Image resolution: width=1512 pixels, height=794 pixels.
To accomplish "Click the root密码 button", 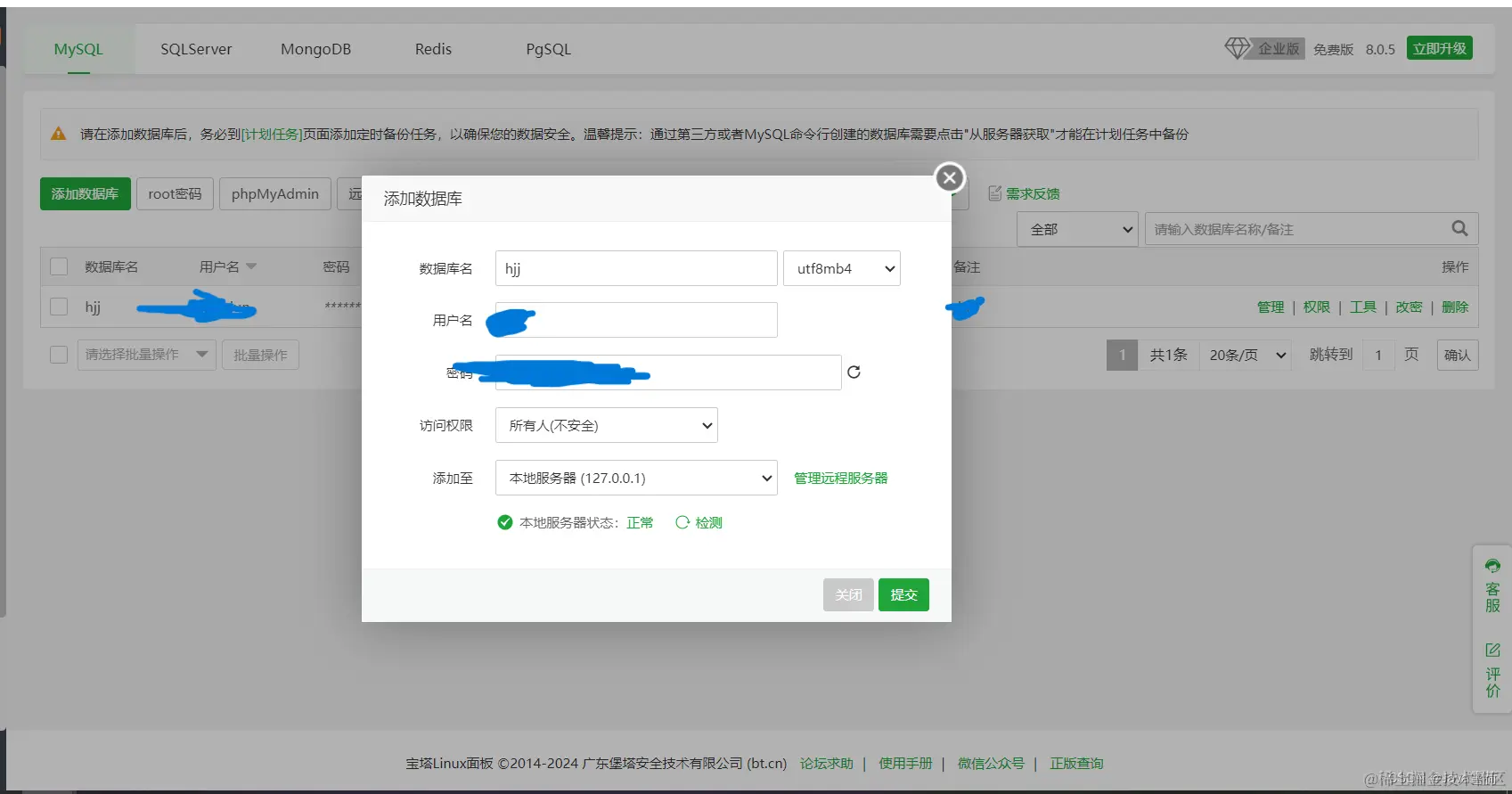I will [175, 193].
